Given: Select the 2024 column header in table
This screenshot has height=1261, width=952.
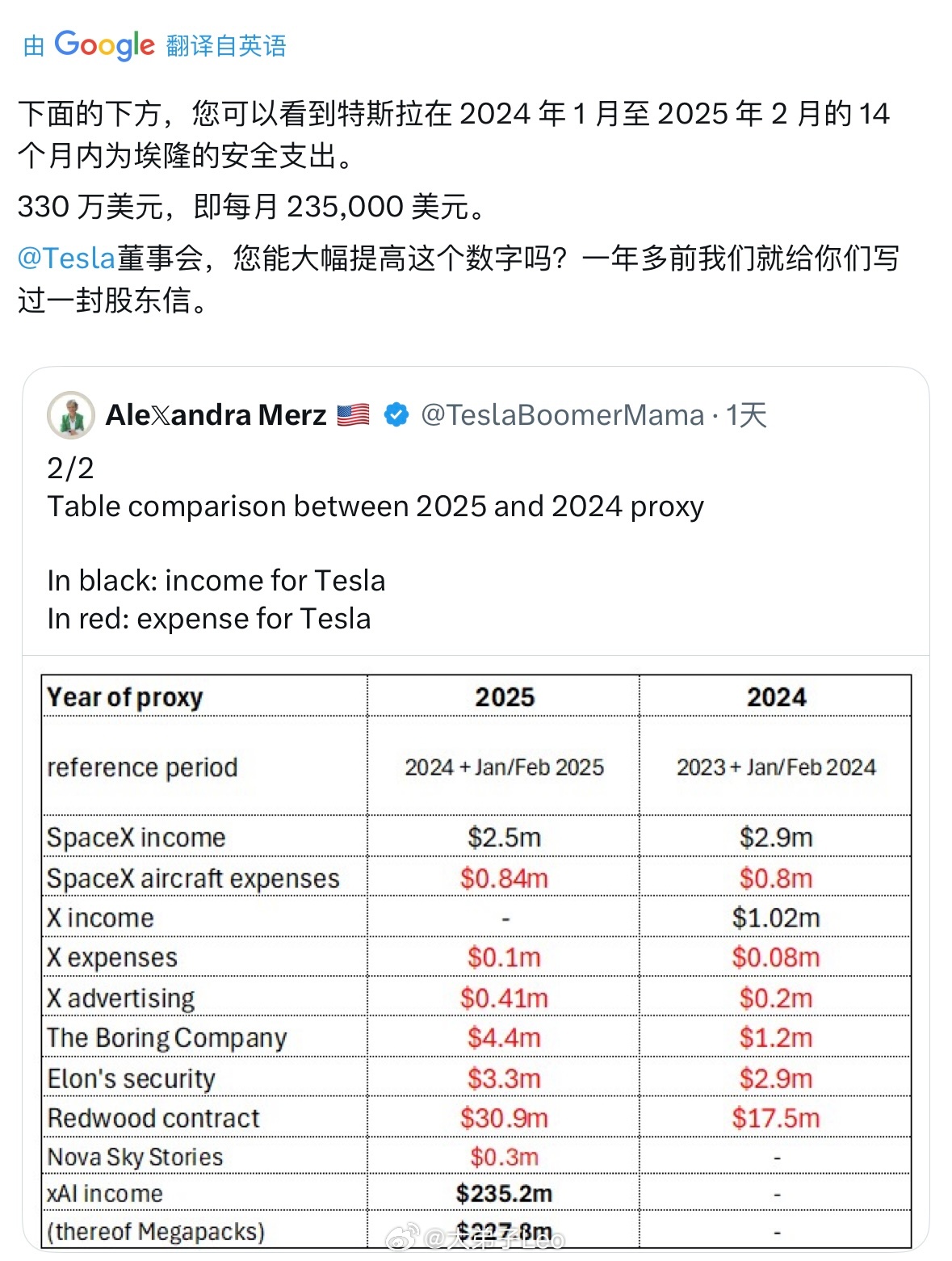Looking at the screenshot, I should [776, 697].
